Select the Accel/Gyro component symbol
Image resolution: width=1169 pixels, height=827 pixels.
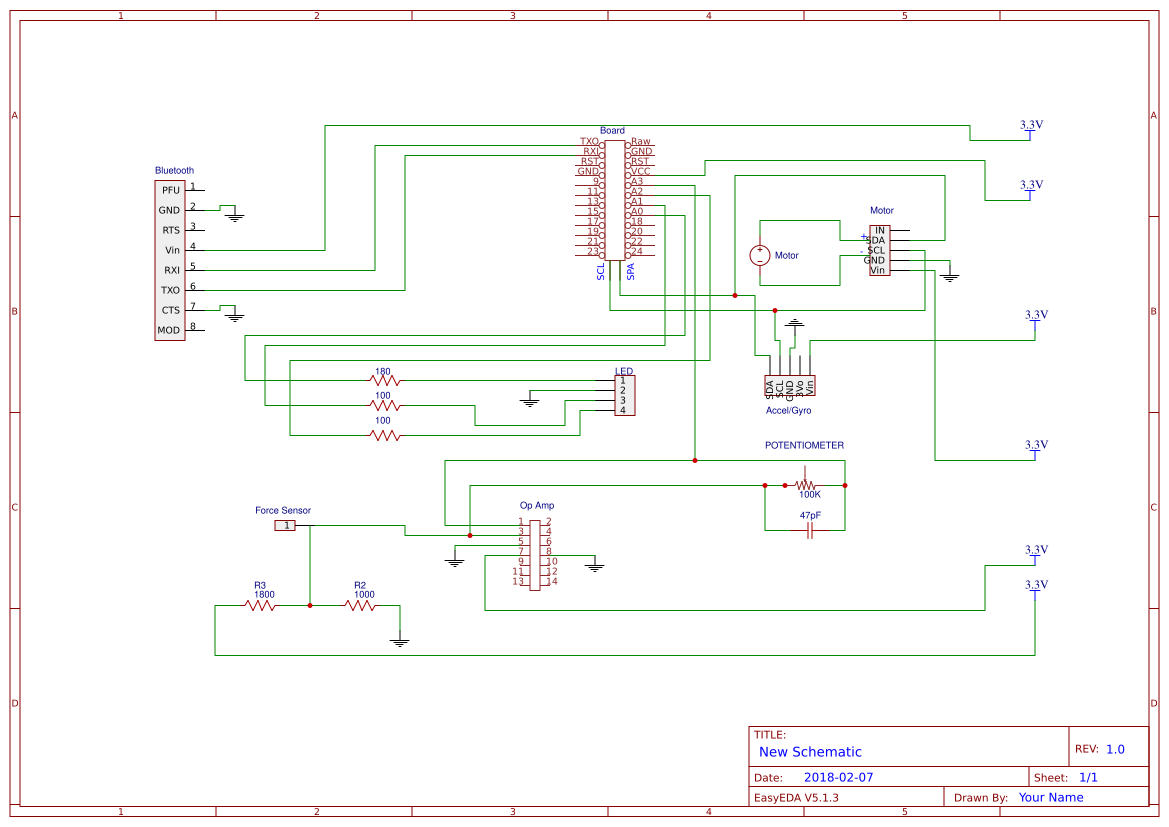click(790, 385)
